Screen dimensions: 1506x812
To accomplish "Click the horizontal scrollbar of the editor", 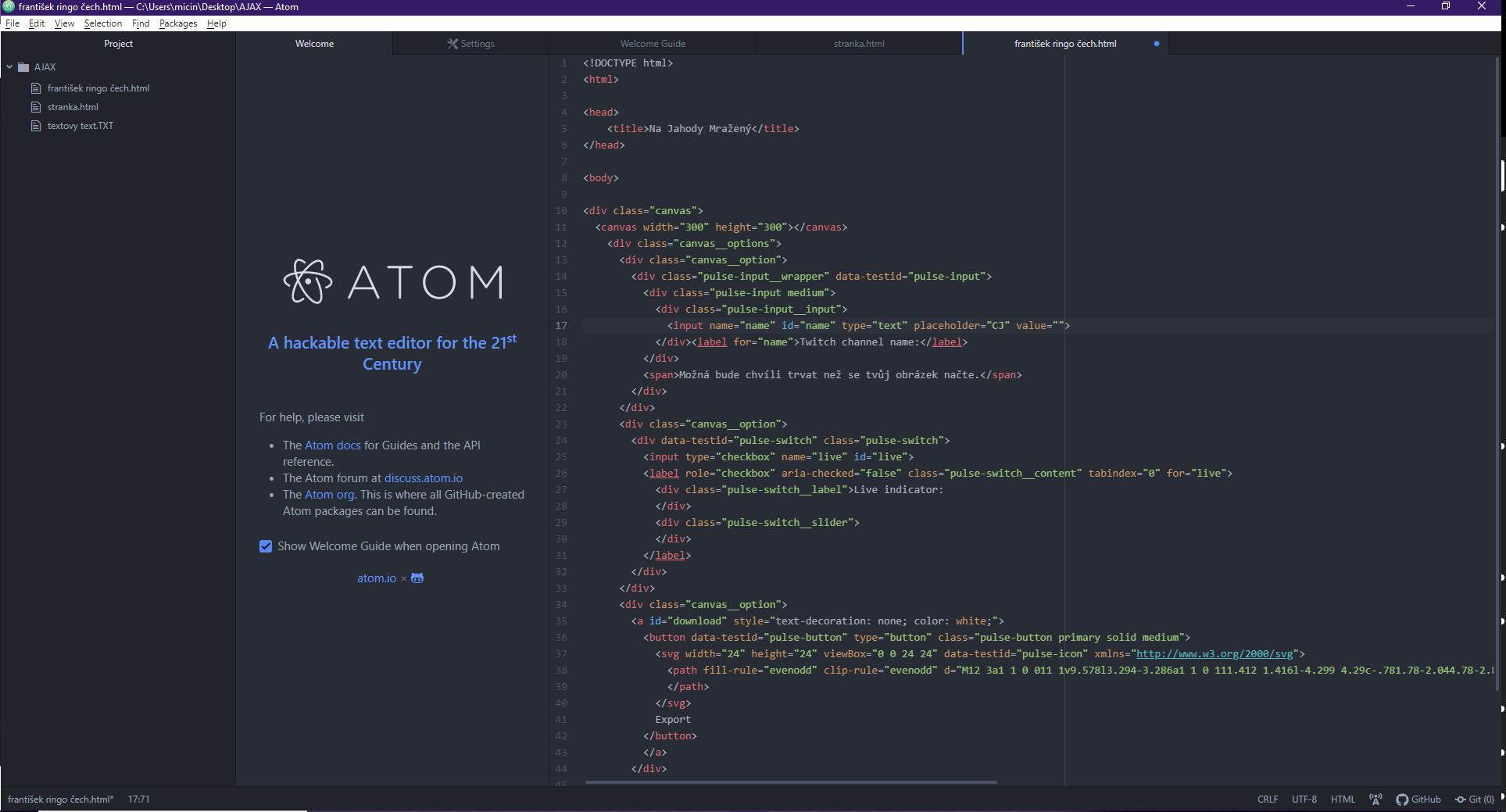I will [x=791, y=782].
